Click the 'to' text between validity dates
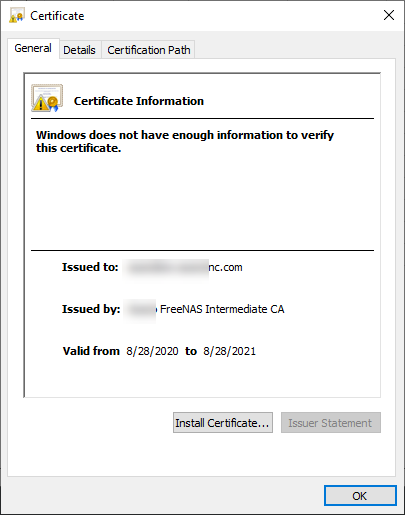 (x=191, y=351)
